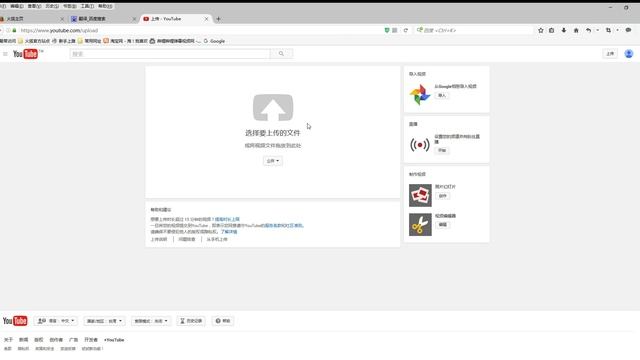Click the green shield icon in address bar
Screen dimensions: 640x360
point(387,30)
